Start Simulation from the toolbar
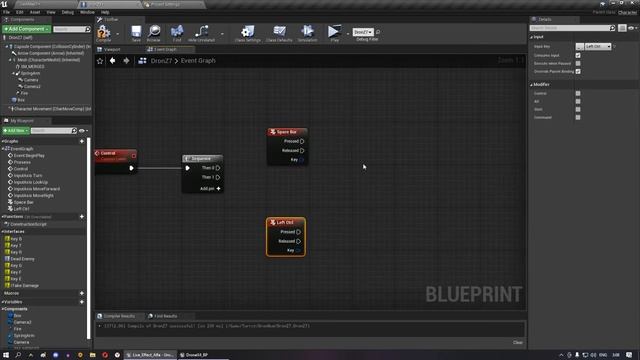This screenshot has width=640, height=360. [x=307, y=32]
